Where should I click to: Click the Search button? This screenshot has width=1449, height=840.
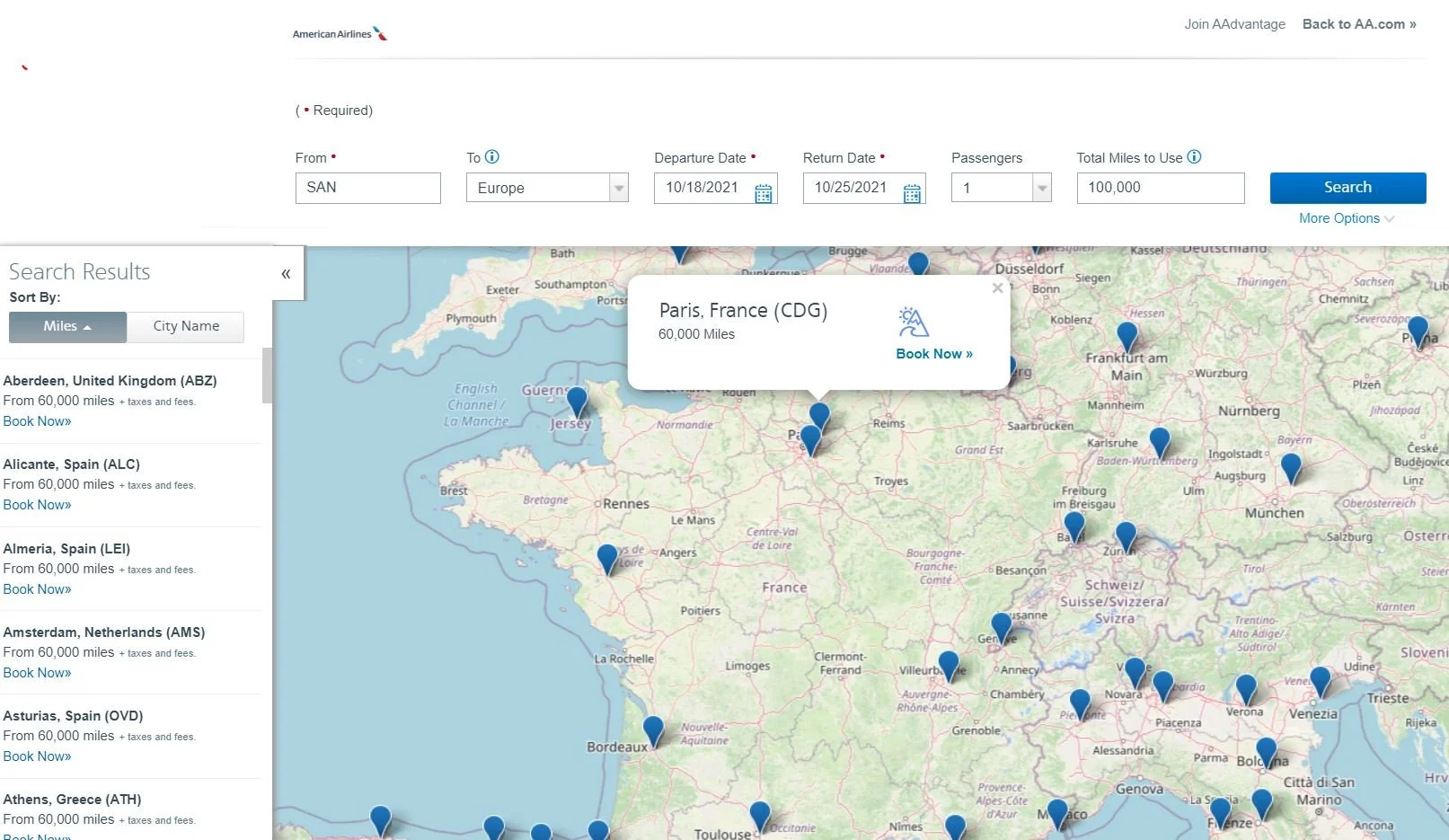(x=1347, y=188)
